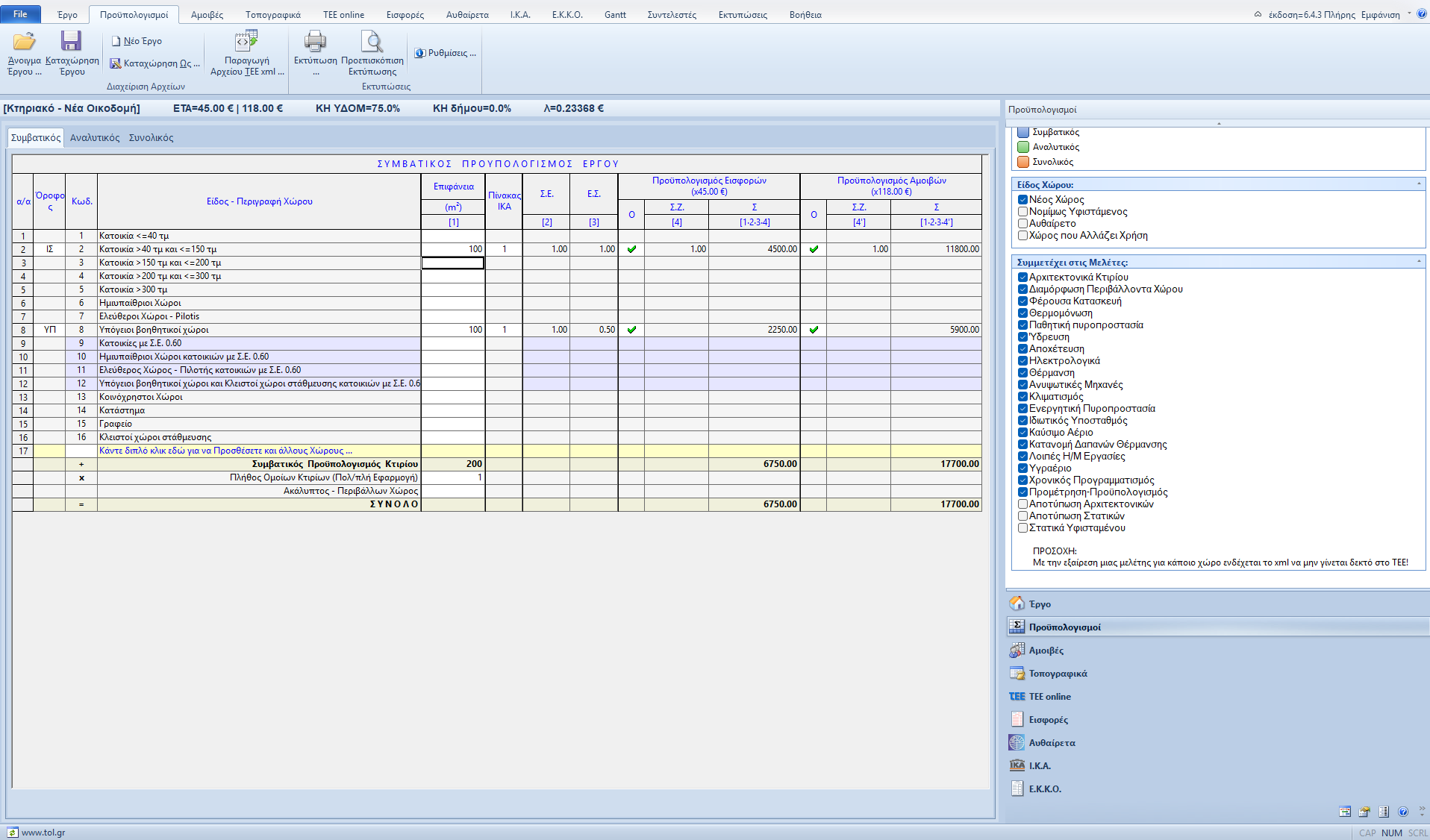Open the Gantt ribbon tab

pos(615,15)
